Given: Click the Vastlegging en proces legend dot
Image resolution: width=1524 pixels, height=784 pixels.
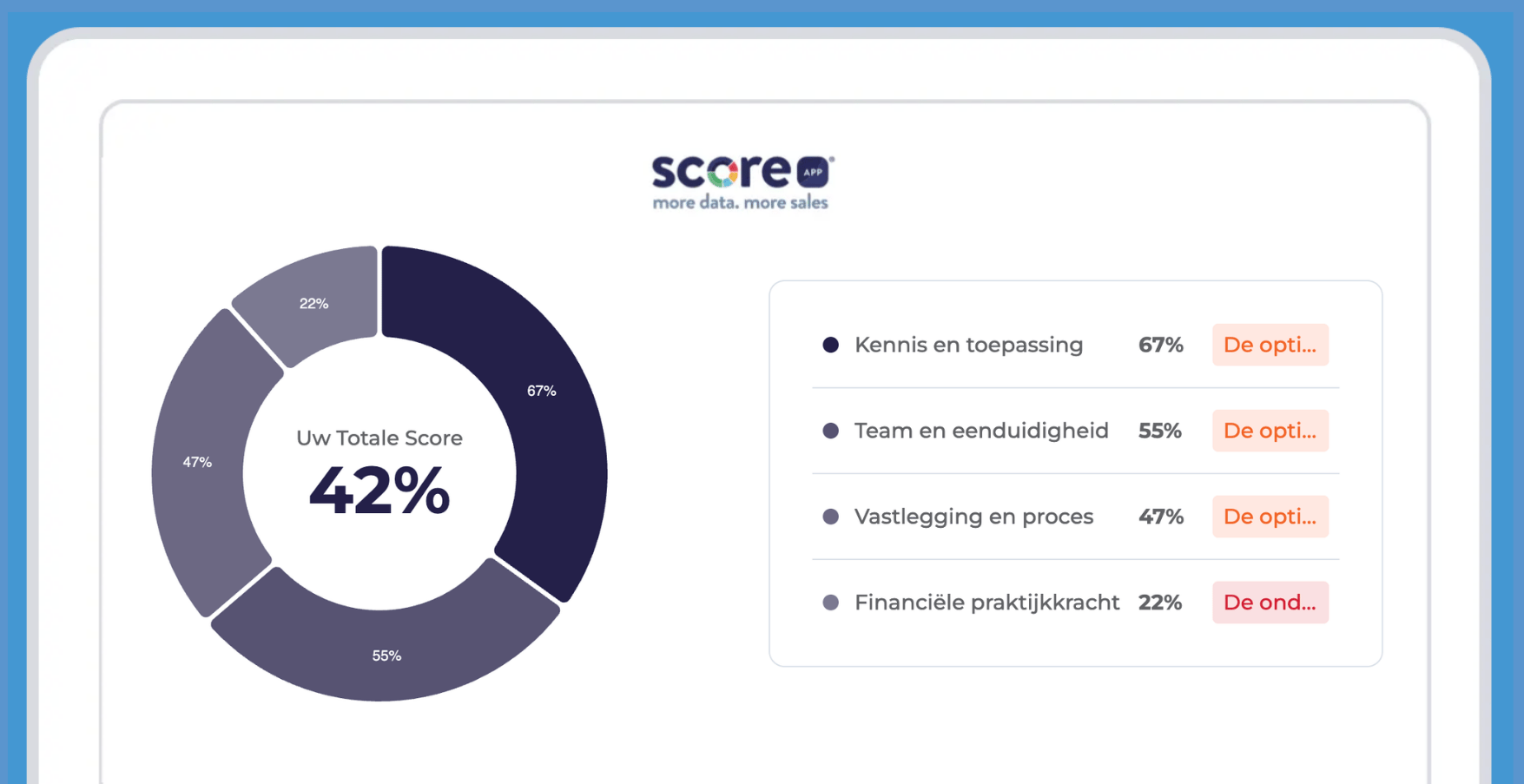Looking at the screenshot, I should (x=831, y=517).
